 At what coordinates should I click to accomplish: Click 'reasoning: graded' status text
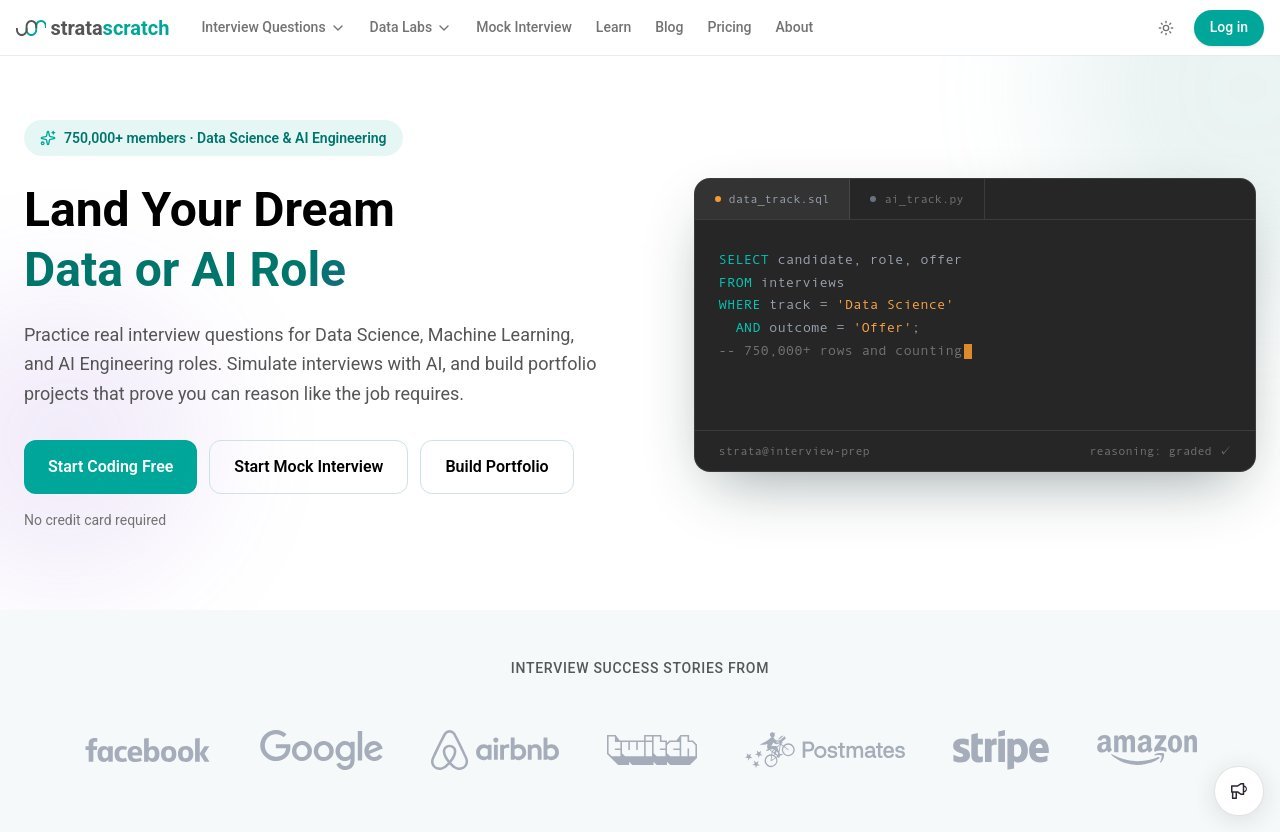pyautogui.click(x=1160, y=451)
